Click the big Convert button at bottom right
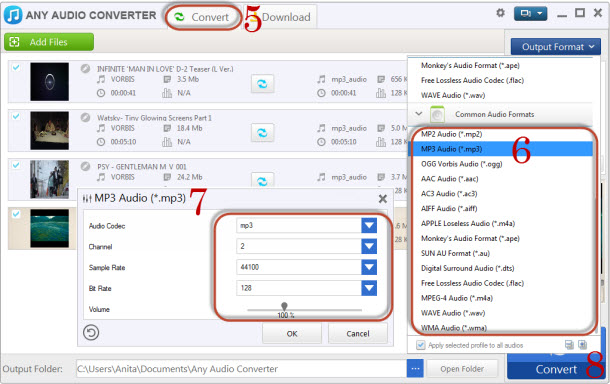The height and width of the screenshot is (384, 610). click(556, 369)
